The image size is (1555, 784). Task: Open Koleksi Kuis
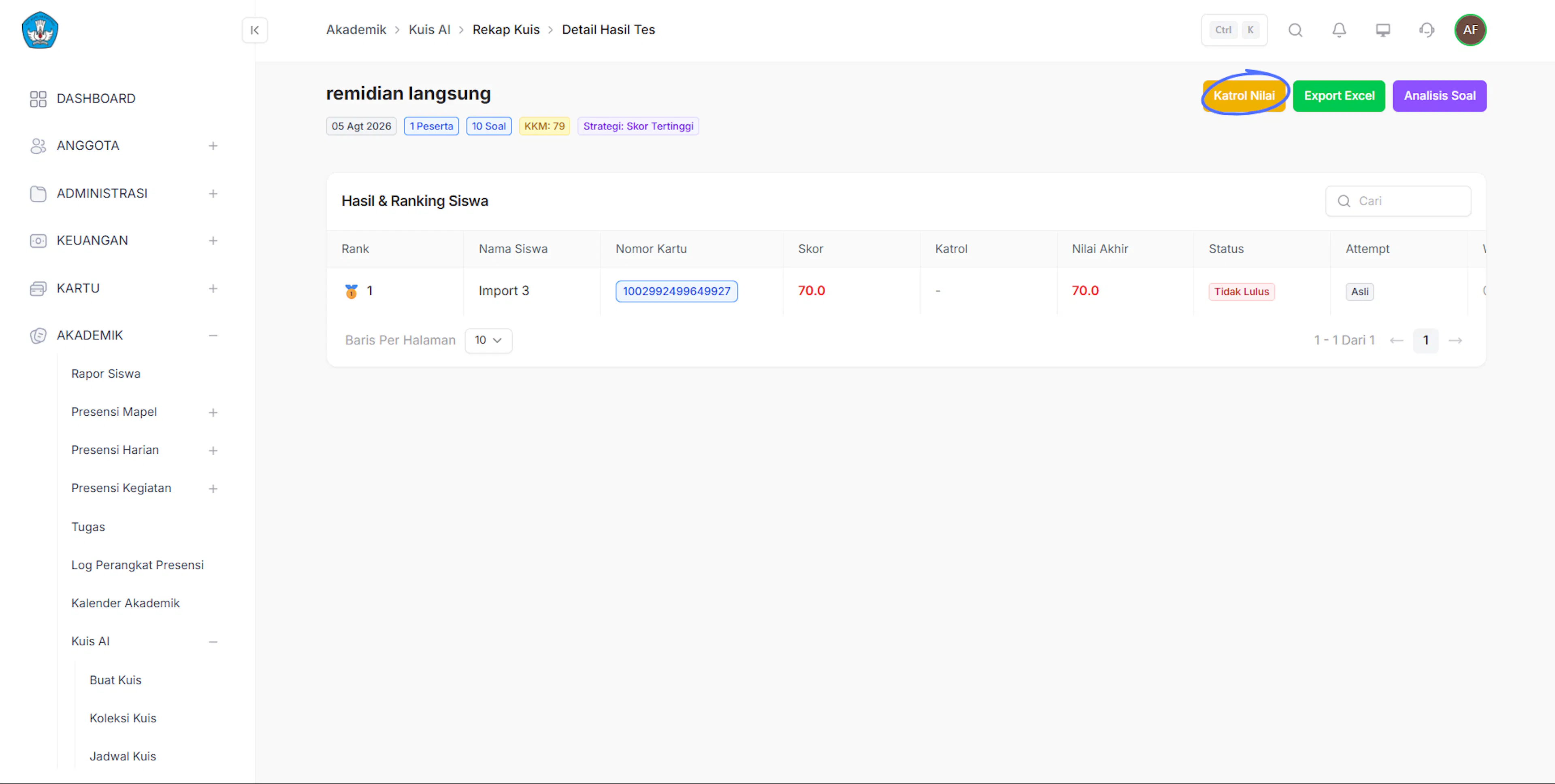123,719
